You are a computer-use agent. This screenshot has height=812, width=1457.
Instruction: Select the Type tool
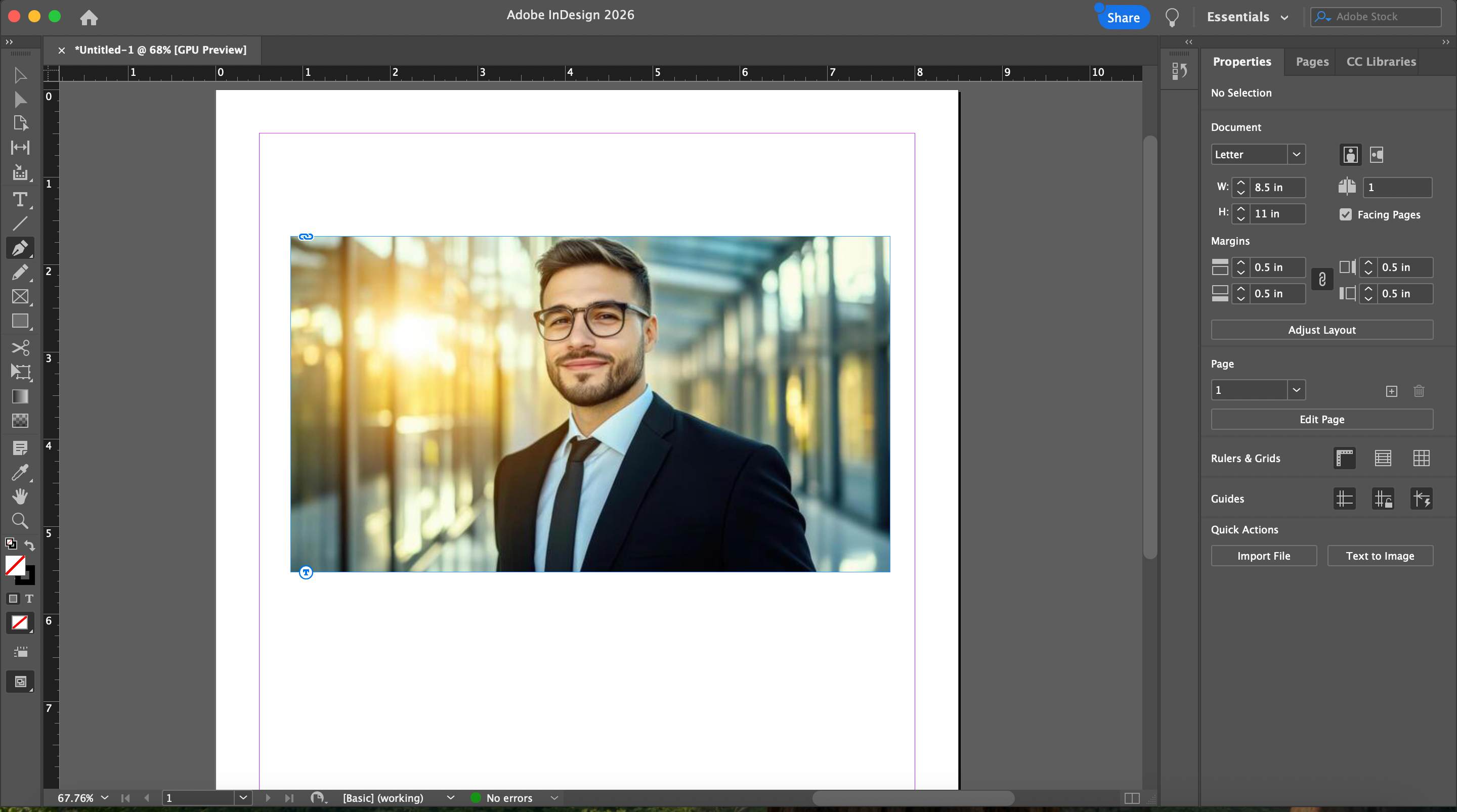20,199
